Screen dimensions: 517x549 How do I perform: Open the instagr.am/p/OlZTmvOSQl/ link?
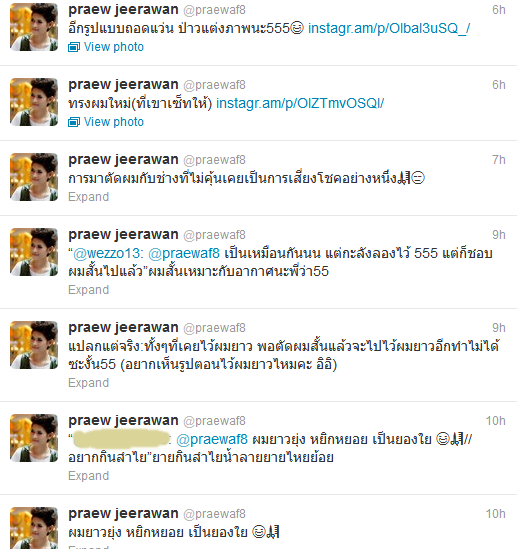pos(300,103)
